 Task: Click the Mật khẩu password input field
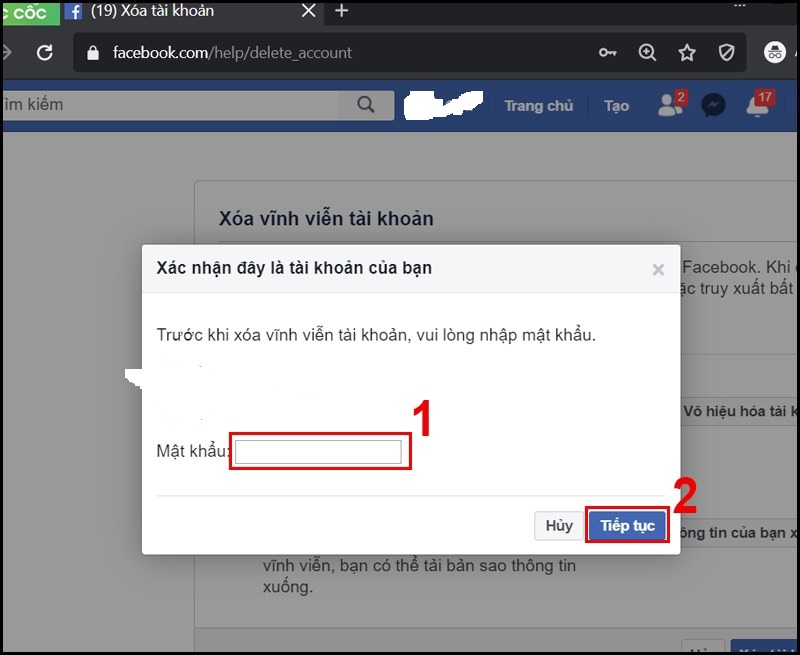319,451
